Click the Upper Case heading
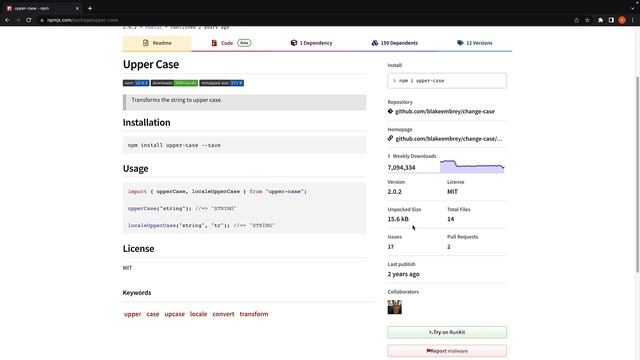 point(151,64)
